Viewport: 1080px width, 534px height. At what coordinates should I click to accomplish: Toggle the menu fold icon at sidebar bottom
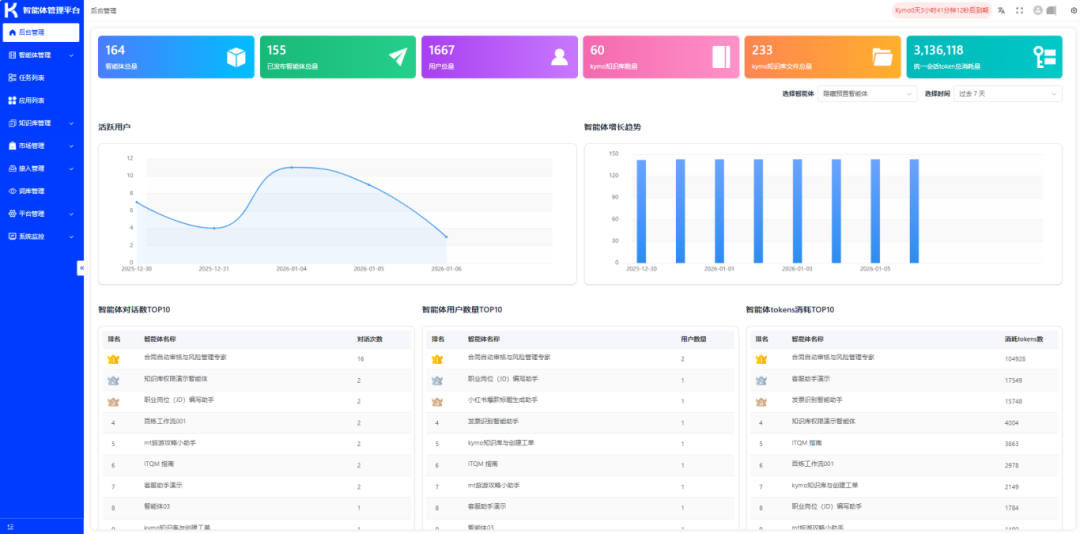click(11, 526)
